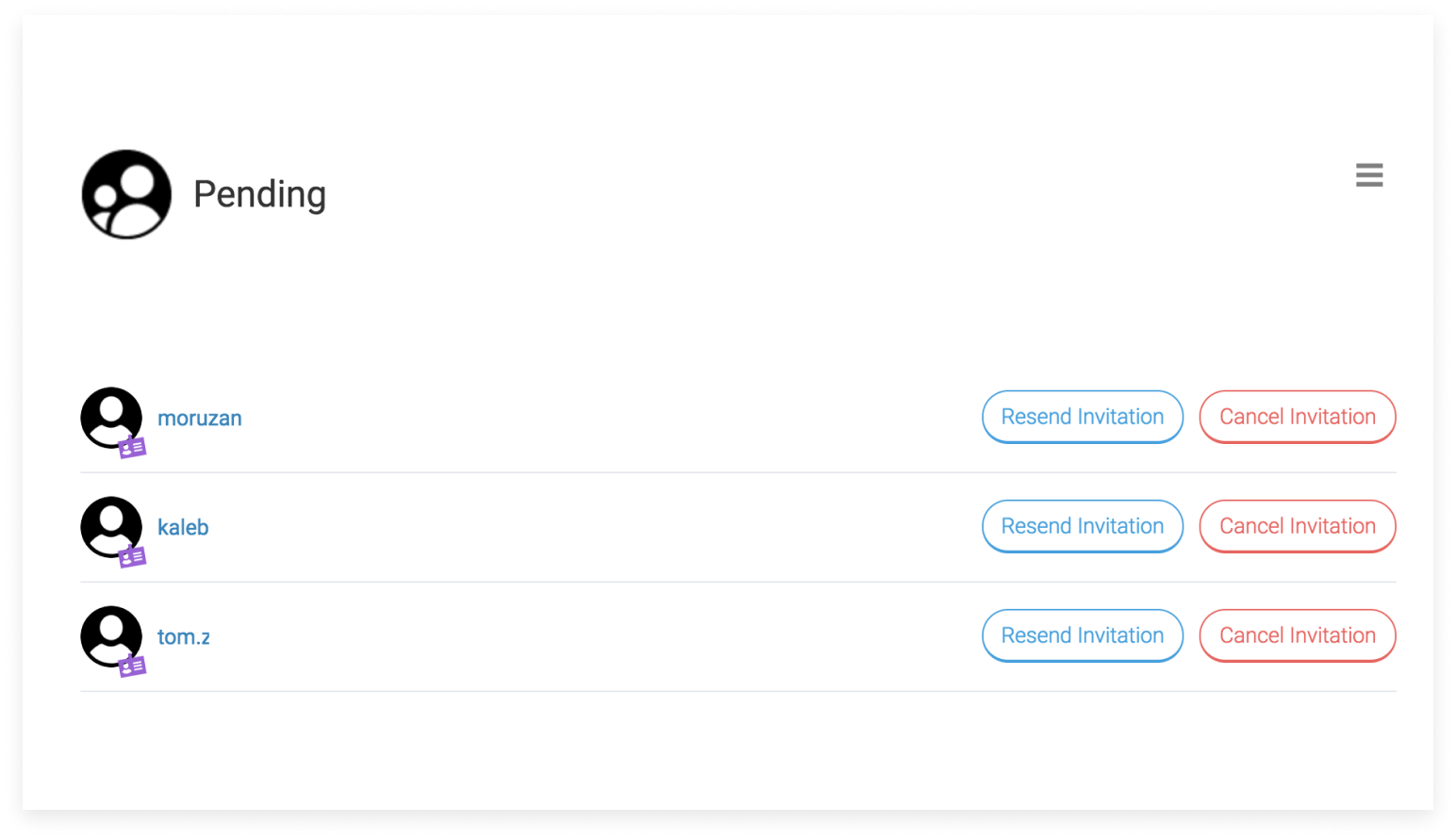Open the kaleb username link

coord(183,527)
